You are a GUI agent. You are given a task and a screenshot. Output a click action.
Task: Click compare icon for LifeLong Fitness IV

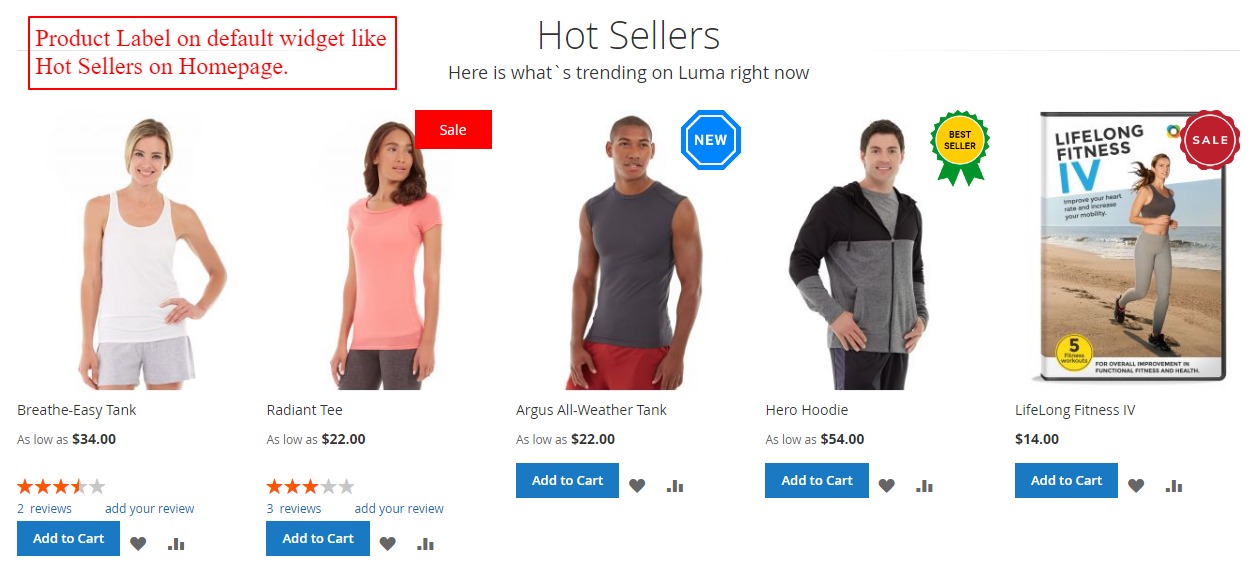tap(1174, 486)
